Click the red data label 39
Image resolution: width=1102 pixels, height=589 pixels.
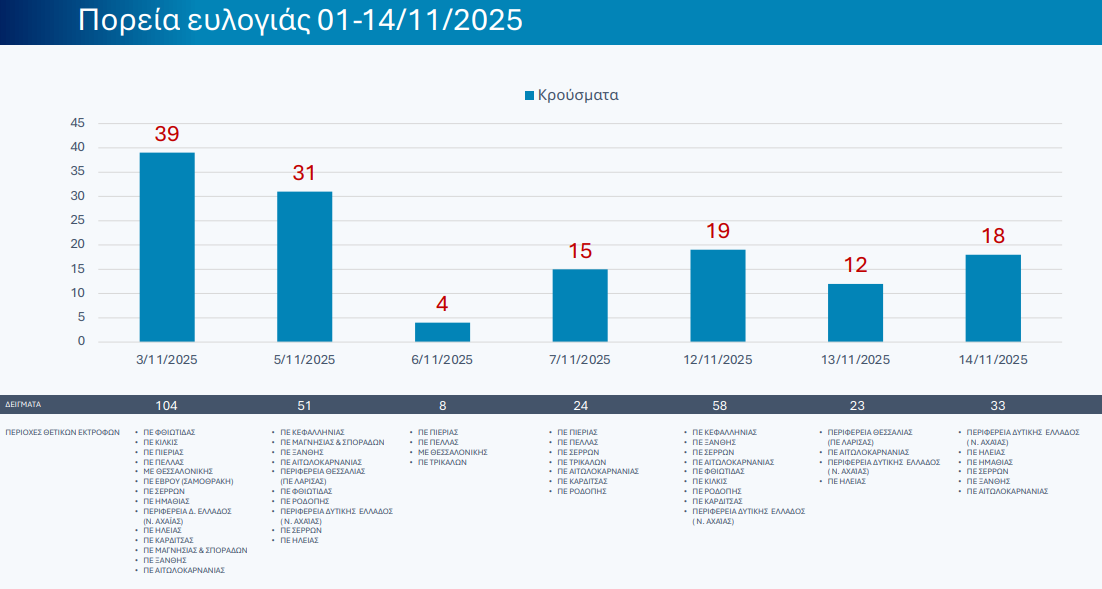click(167, 134)
